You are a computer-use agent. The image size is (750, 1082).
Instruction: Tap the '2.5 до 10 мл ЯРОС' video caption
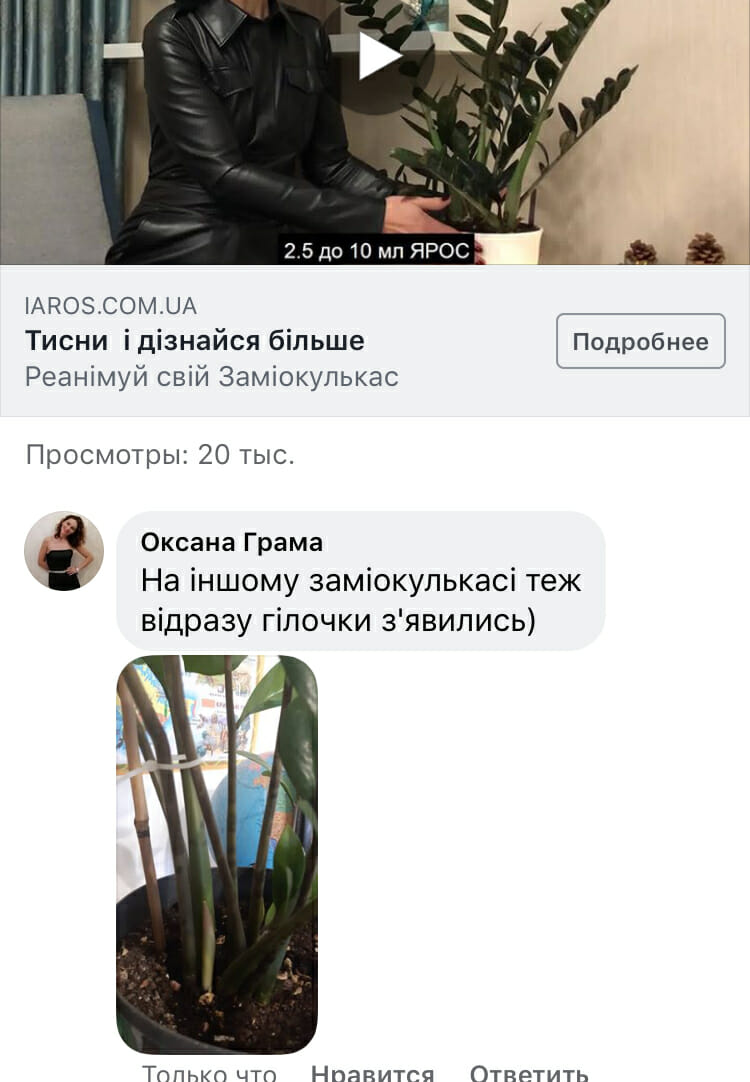pyautogui.click(x=376, y=250)
